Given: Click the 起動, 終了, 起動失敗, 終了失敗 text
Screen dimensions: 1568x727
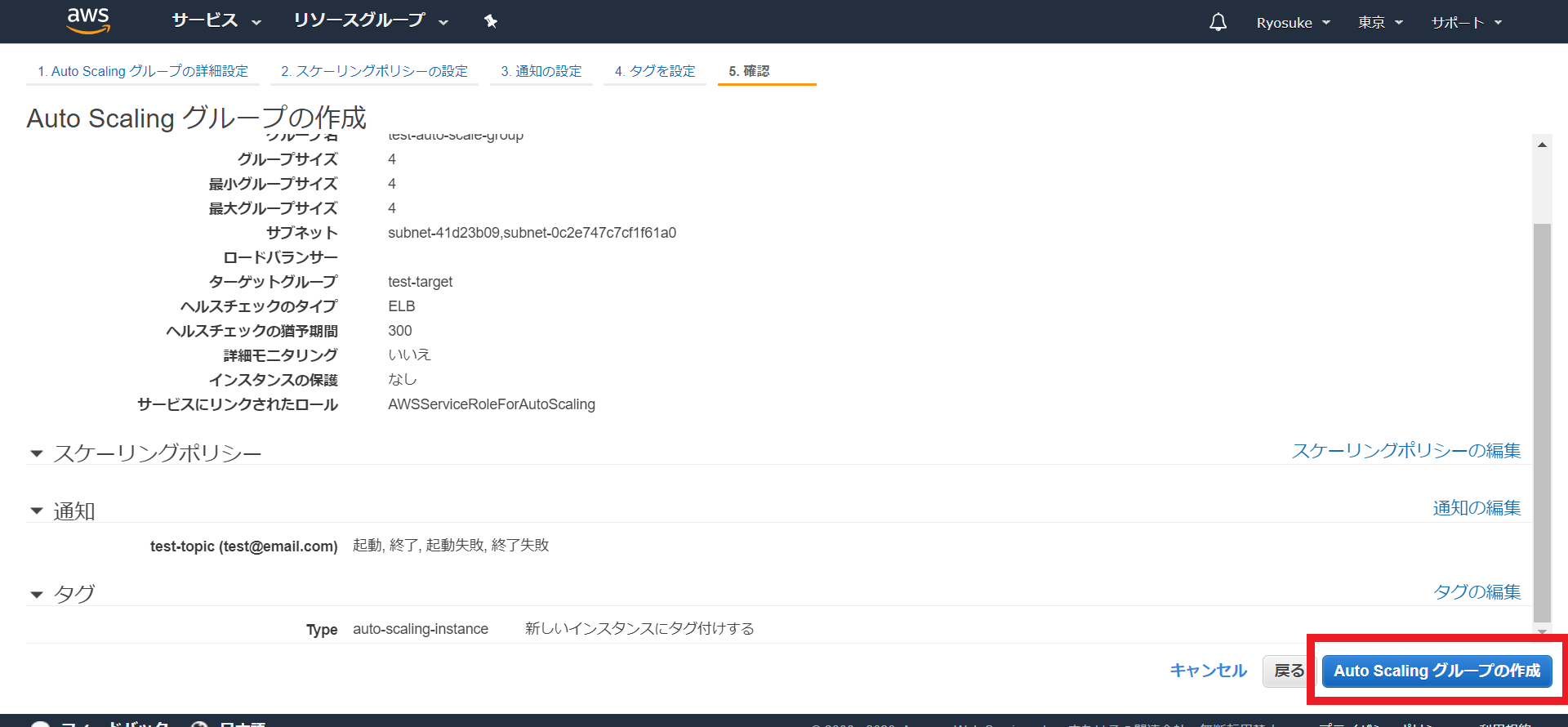Looking at the screenshot, I should pos(451,545).
